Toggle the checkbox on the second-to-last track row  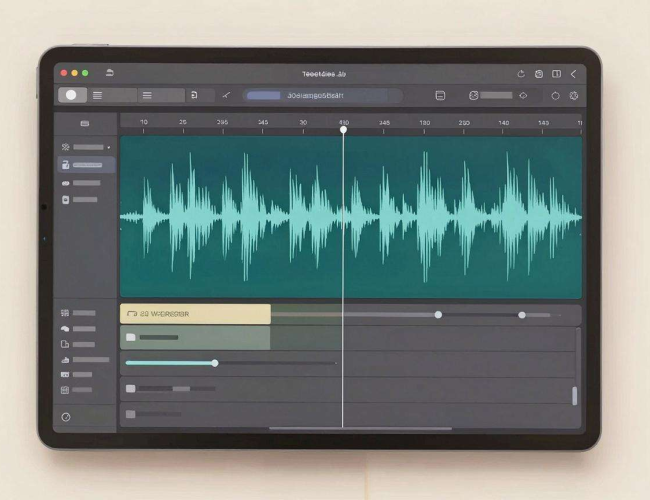(131, 388)
